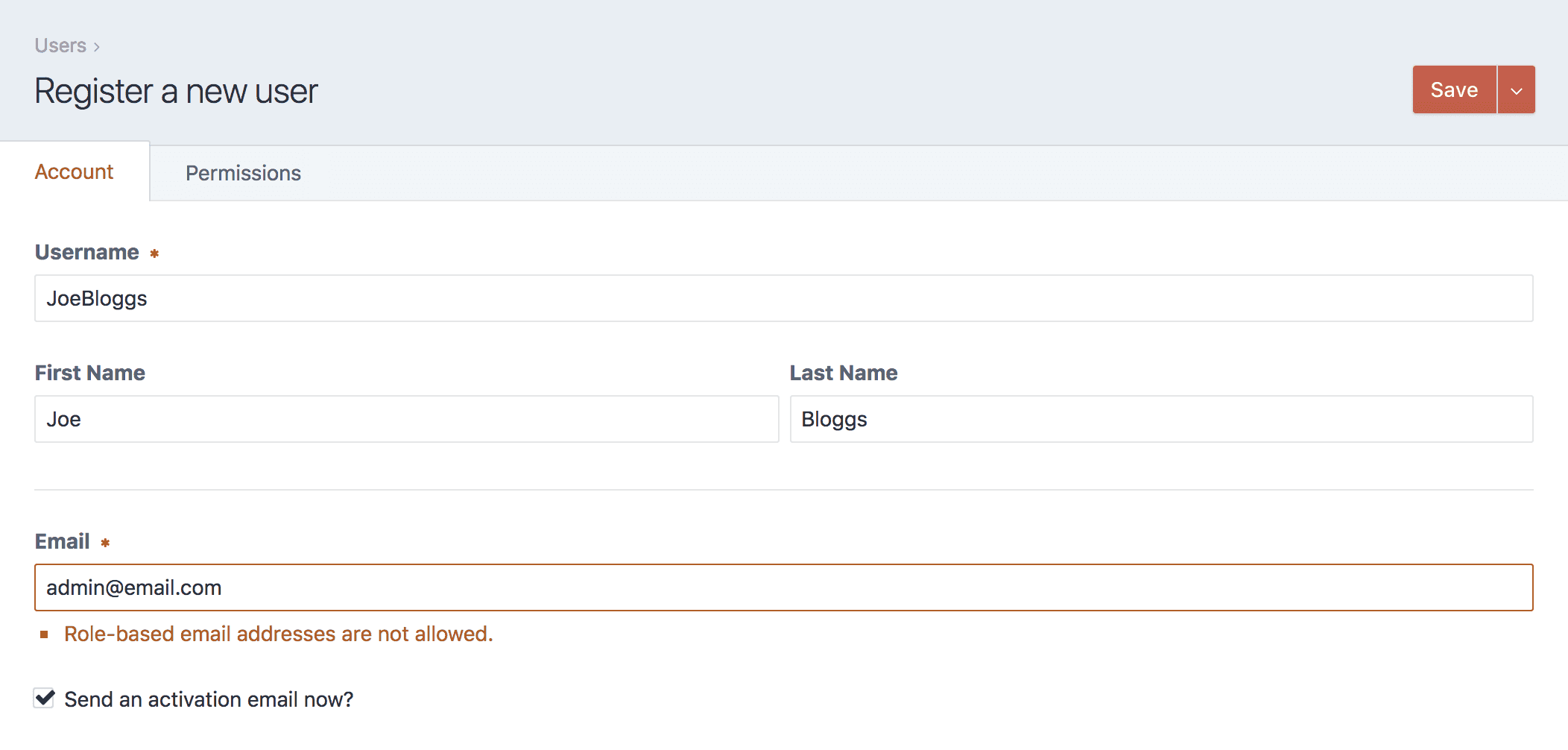Click the First Name field label
This screenshot has width=1568, height=750.
(x=90, y=373)
